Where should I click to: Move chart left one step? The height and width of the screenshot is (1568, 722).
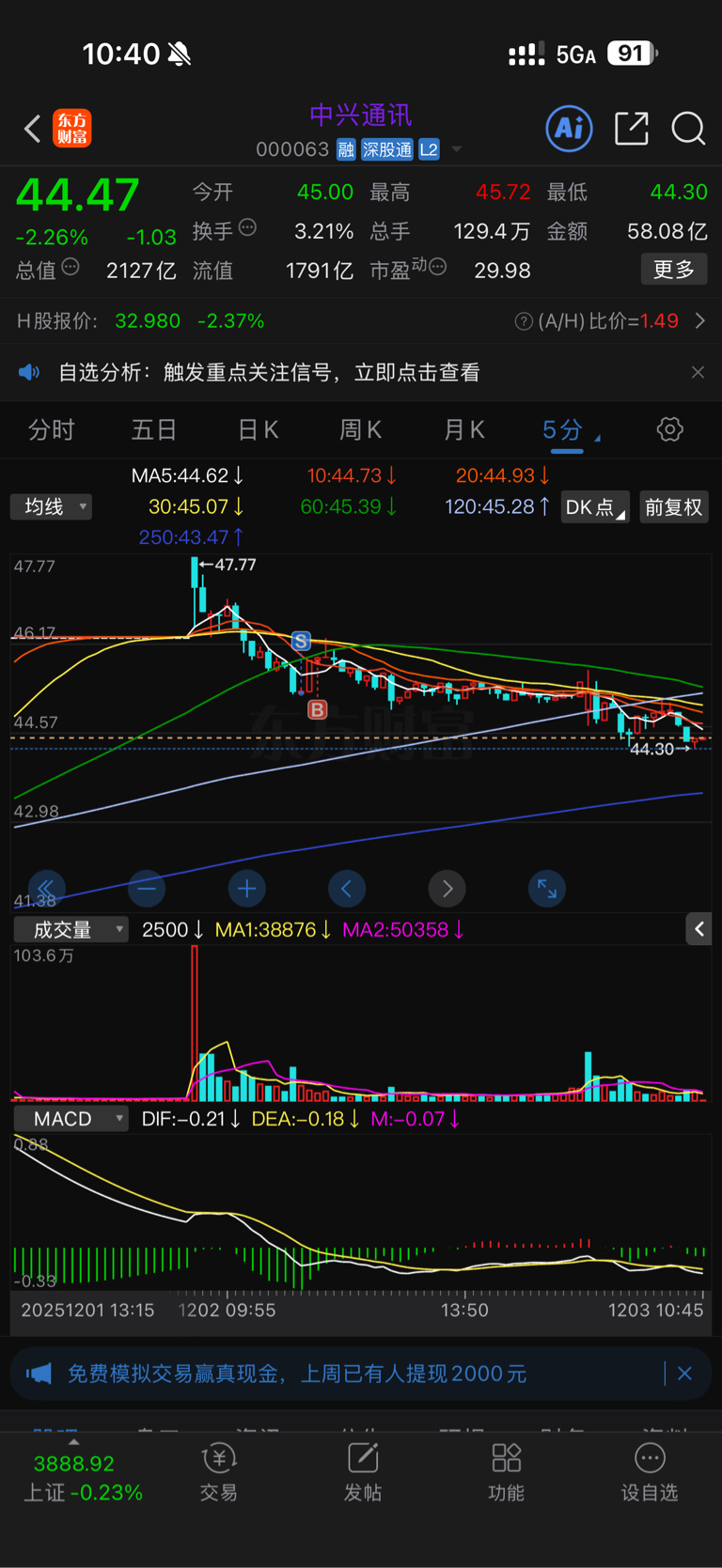click(347, 888)
